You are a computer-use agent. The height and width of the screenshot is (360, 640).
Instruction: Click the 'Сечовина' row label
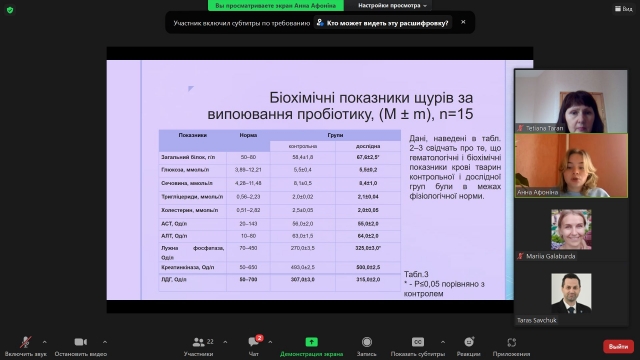(x=187, y=183)
